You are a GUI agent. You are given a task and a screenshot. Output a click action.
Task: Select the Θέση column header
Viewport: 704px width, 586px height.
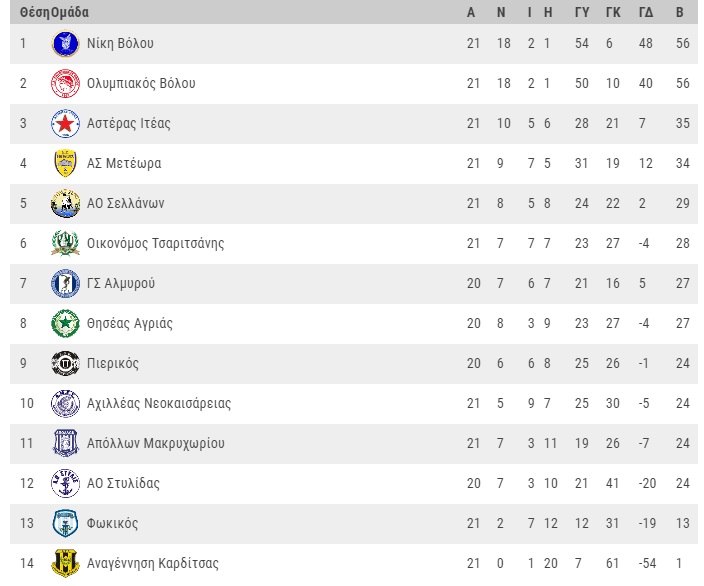pos(35,12)
